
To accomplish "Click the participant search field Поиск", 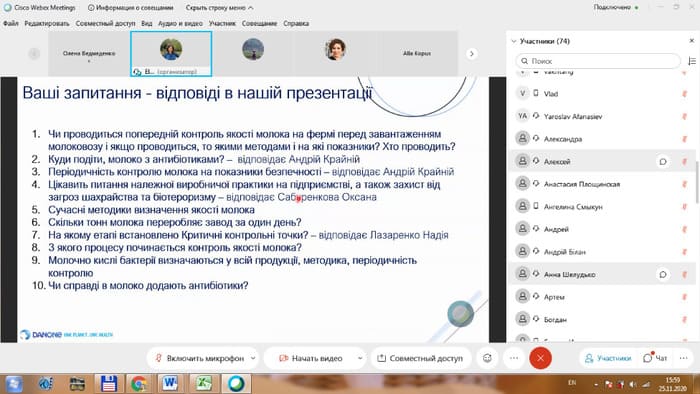I will click(x=598, y=61).
